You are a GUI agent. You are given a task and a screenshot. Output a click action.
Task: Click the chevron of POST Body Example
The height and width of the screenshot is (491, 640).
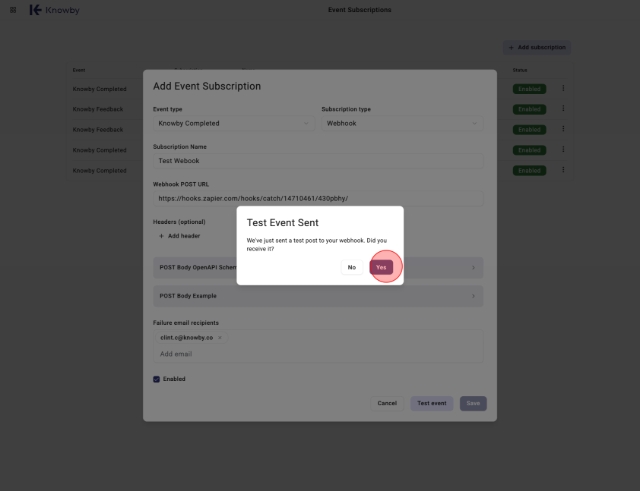pos(473,296)
